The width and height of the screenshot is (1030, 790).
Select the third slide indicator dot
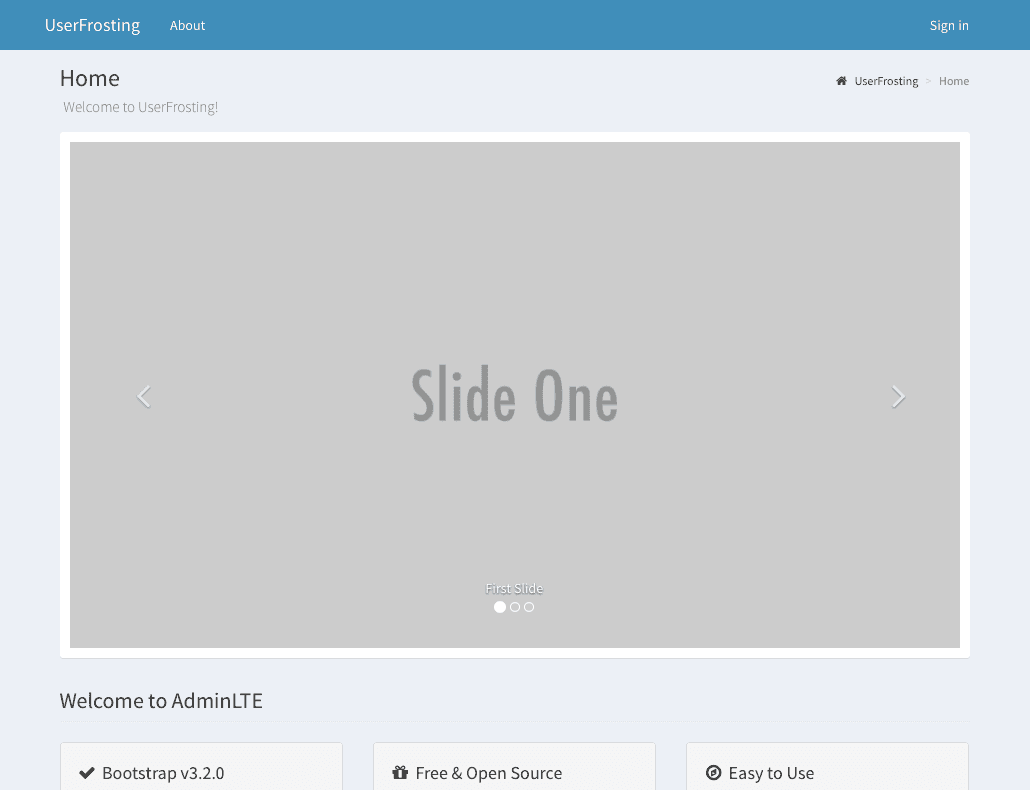click(528, 607)
